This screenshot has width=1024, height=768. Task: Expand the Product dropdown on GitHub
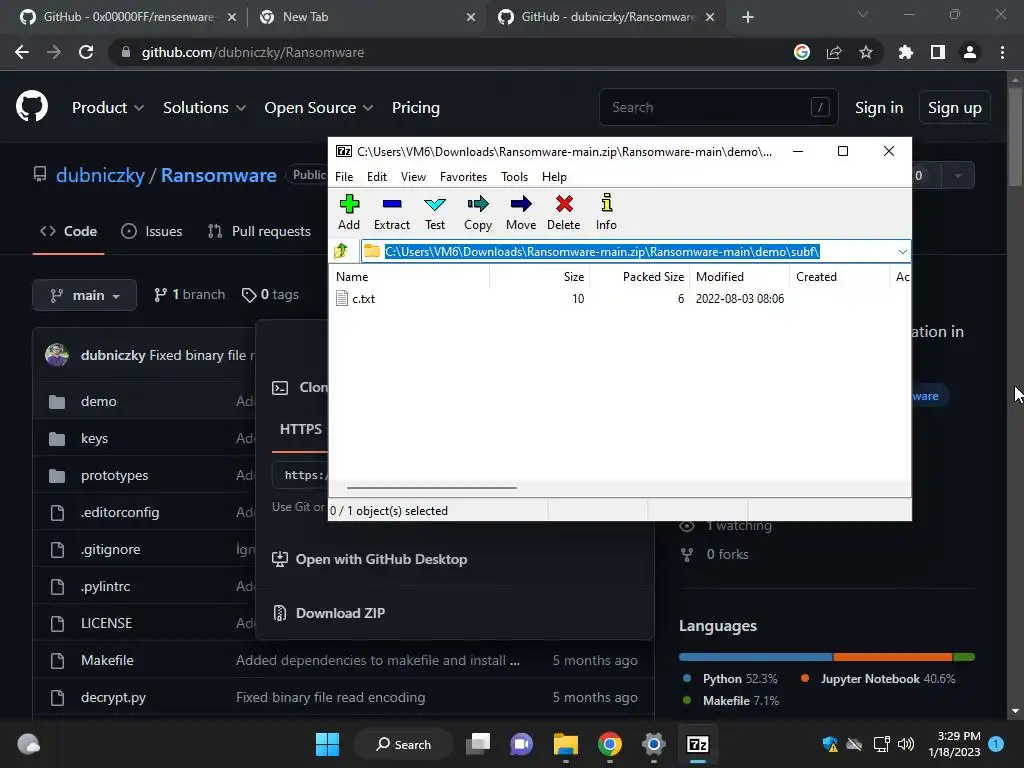pos(108,108)
